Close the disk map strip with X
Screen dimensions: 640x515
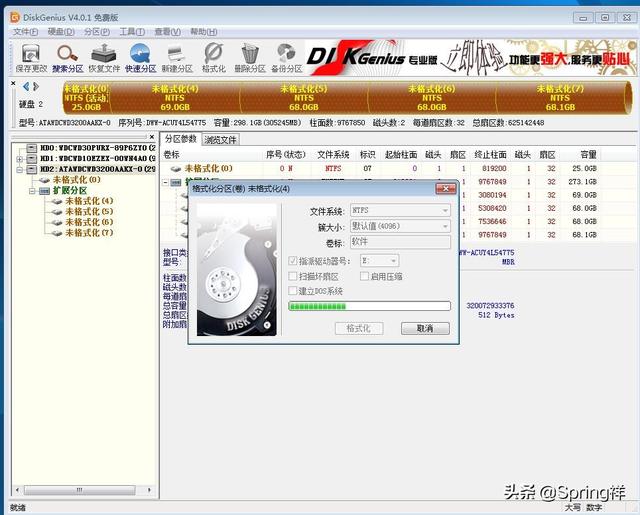click(x=13, y=83)
